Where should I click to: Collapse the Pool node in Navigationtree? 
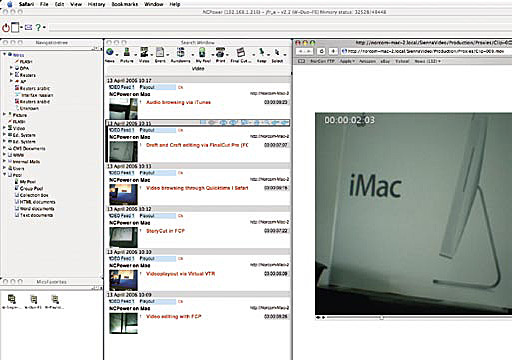tap(5, 174)
